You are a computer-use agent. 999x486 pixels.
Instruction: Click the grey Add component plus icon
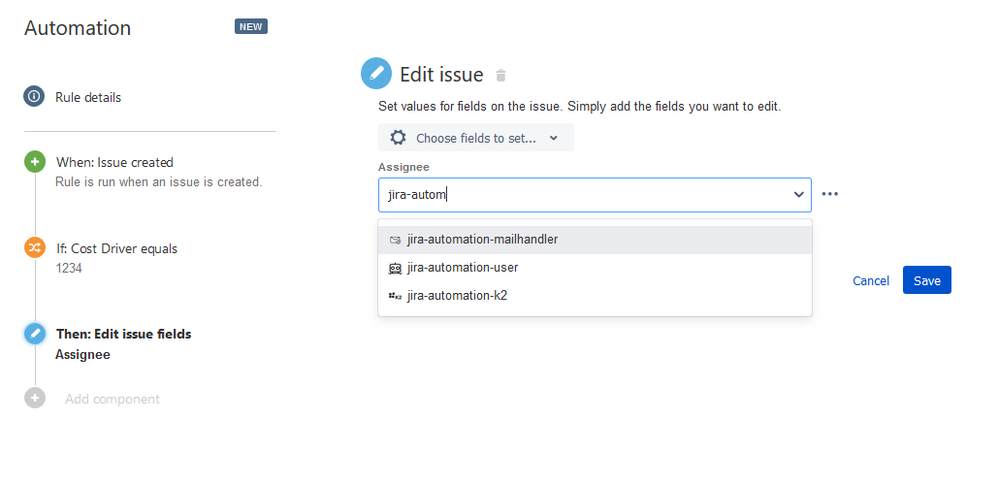pos(34,398)
